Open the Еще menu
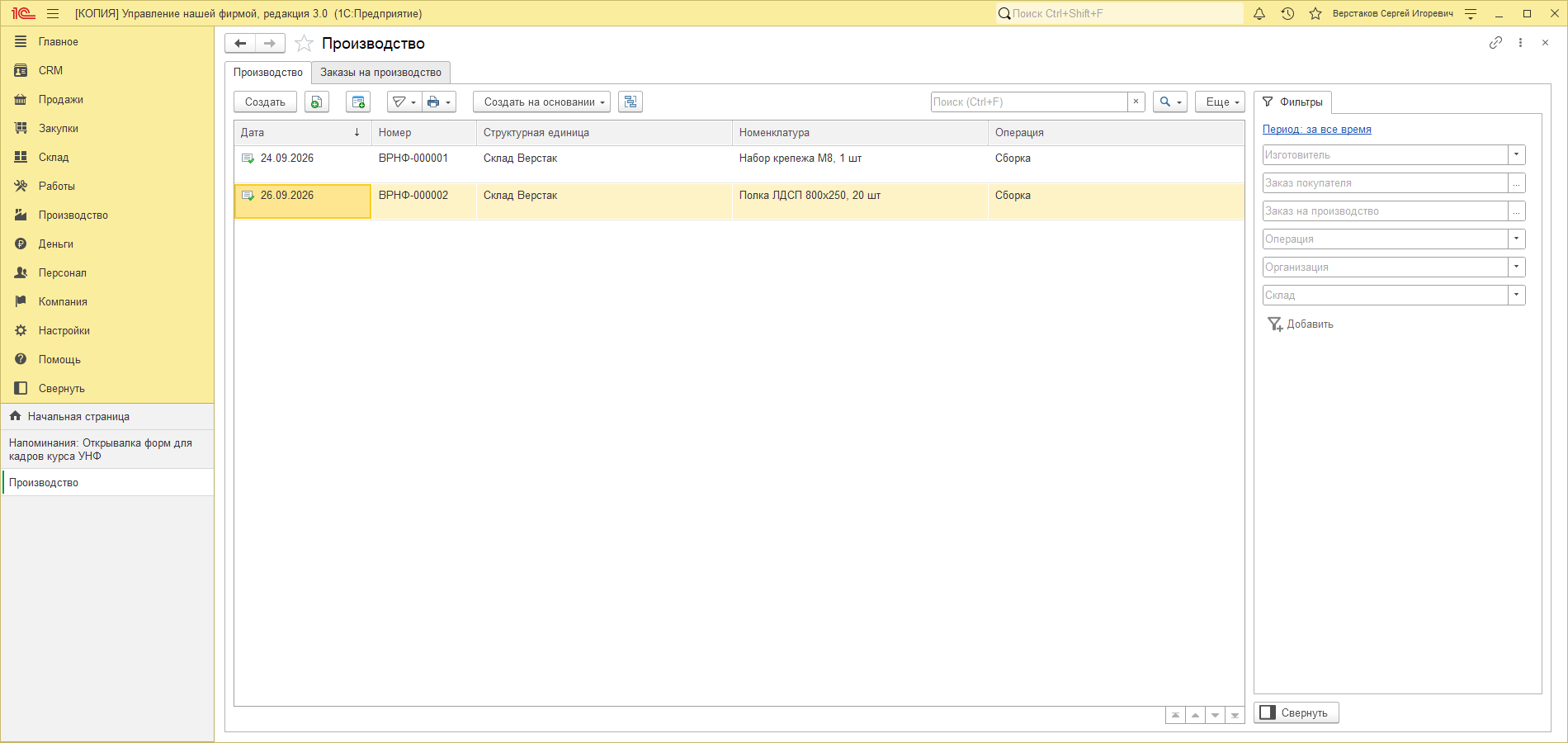The width and height of the screenshot is (1568, 743). click(x=1220, y=102)
